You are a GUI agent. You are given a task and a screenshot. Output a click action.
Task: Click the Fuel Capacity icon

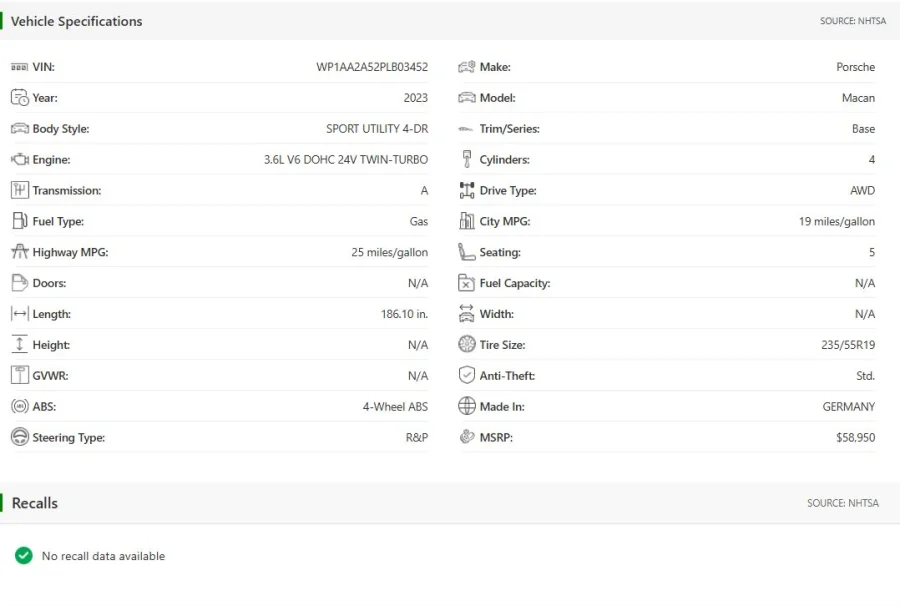[x=467, y=283]
